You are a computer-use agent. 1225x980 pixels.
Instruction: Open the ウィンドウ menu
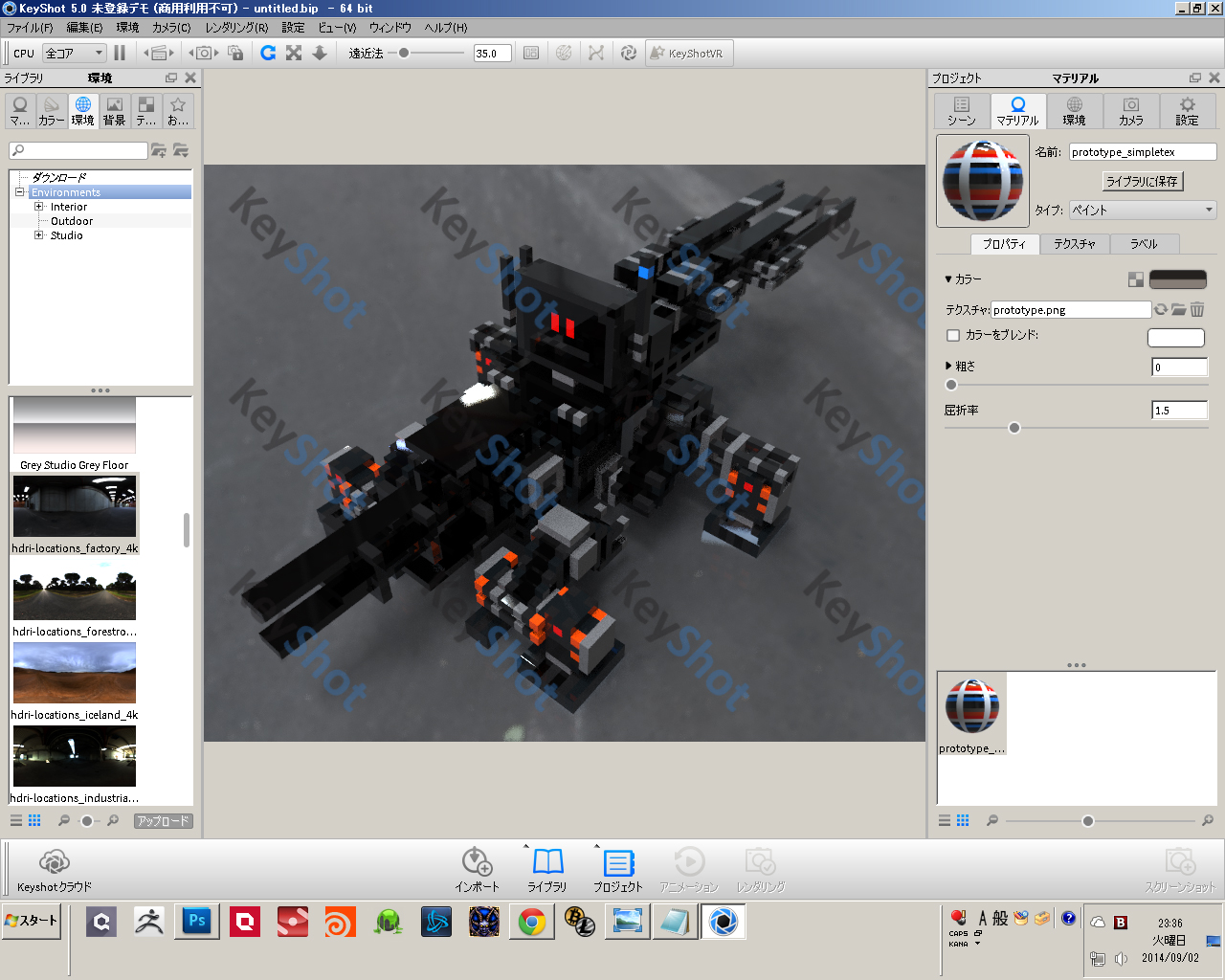click(x=390, y=28)
